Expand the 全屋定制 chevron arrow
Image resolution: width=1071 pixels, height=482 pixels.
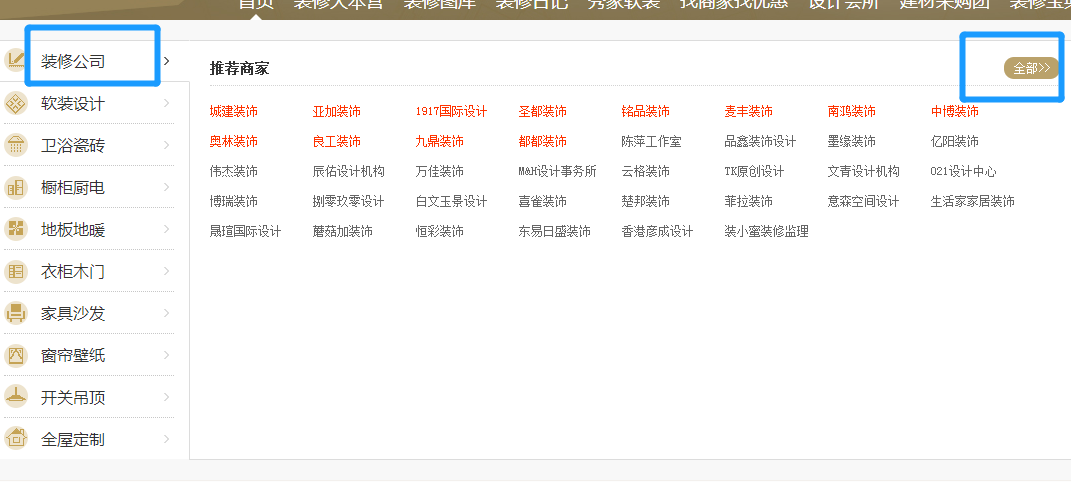(x=167, y=439)
